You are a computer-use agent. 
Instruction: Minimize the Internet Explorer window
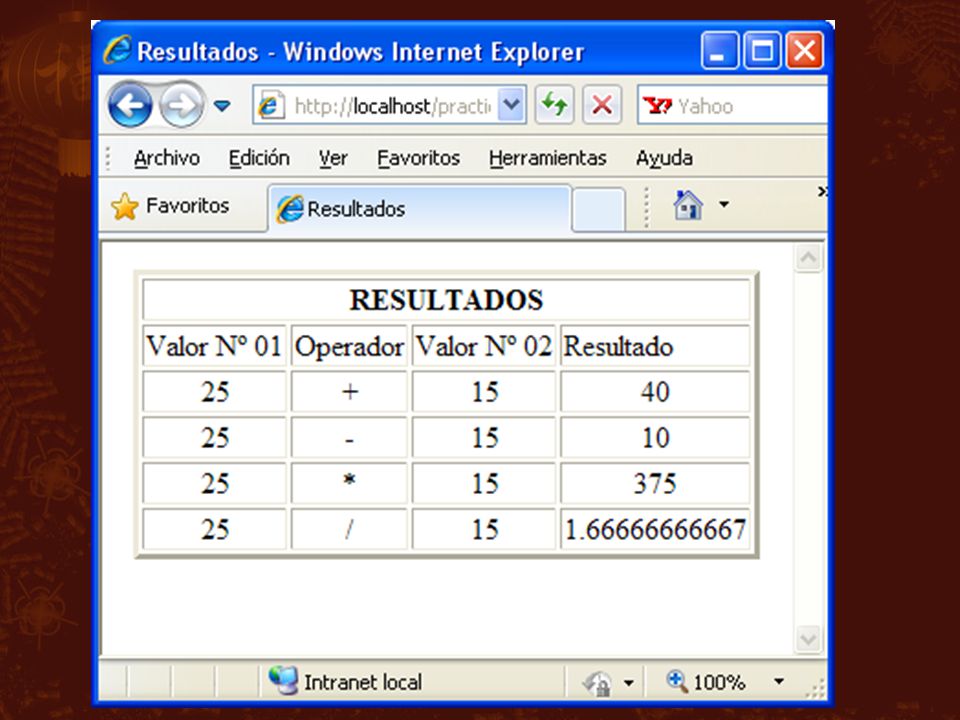(x=719, y=50)
